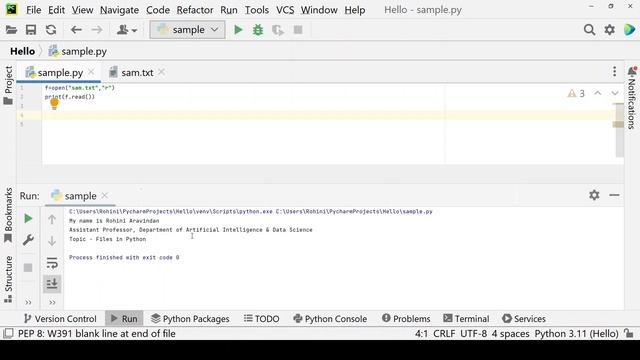Open the Navigate menu
Image resolution: width=640 pixels, height=360 pixels.
[119, 10]
